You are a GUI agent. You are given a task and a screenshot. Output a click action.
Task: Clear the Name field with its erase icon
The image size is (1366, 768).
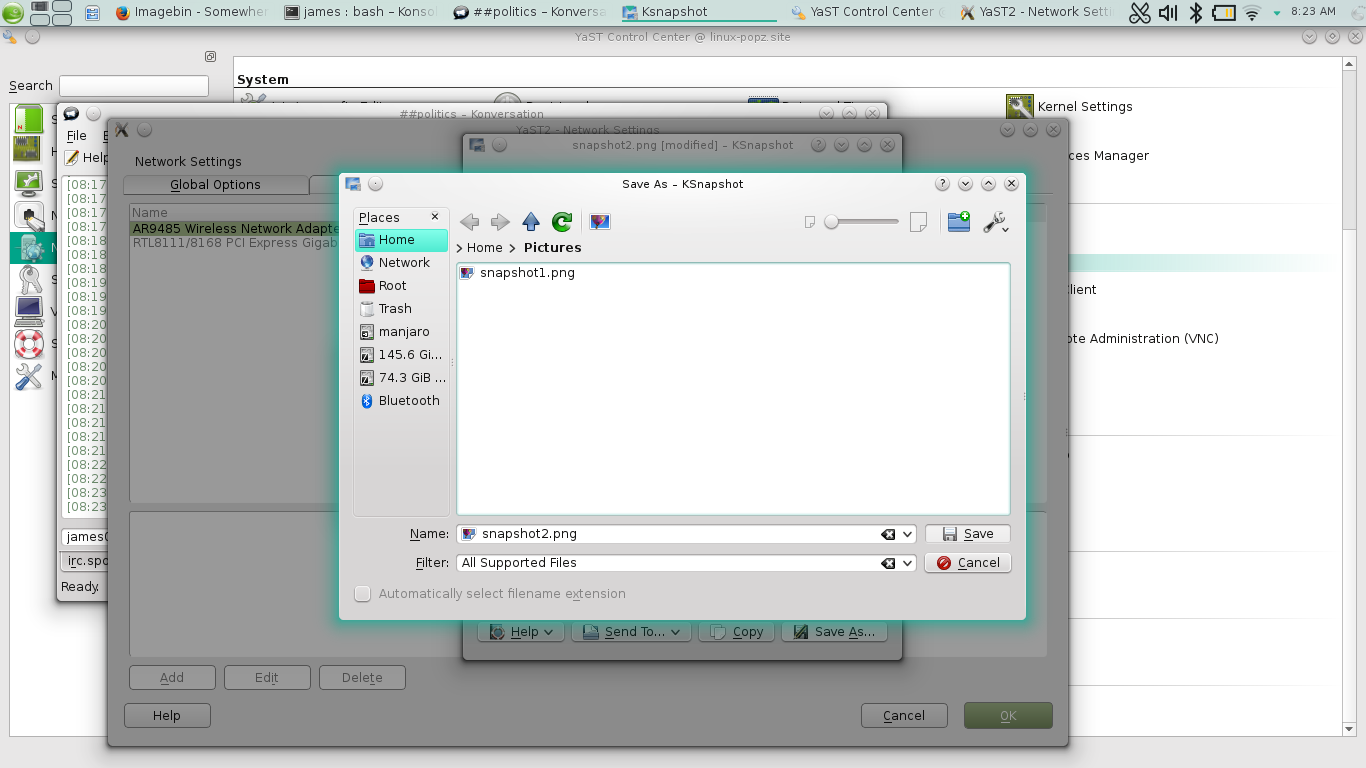pos(887,534)
